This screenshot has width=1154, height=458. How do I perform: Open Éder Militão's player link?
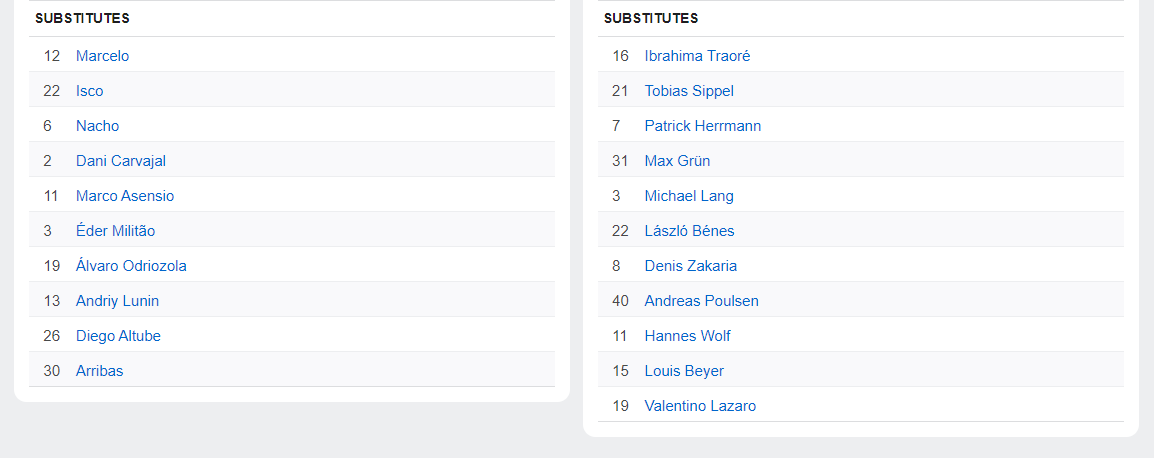[x=115, y=231]
